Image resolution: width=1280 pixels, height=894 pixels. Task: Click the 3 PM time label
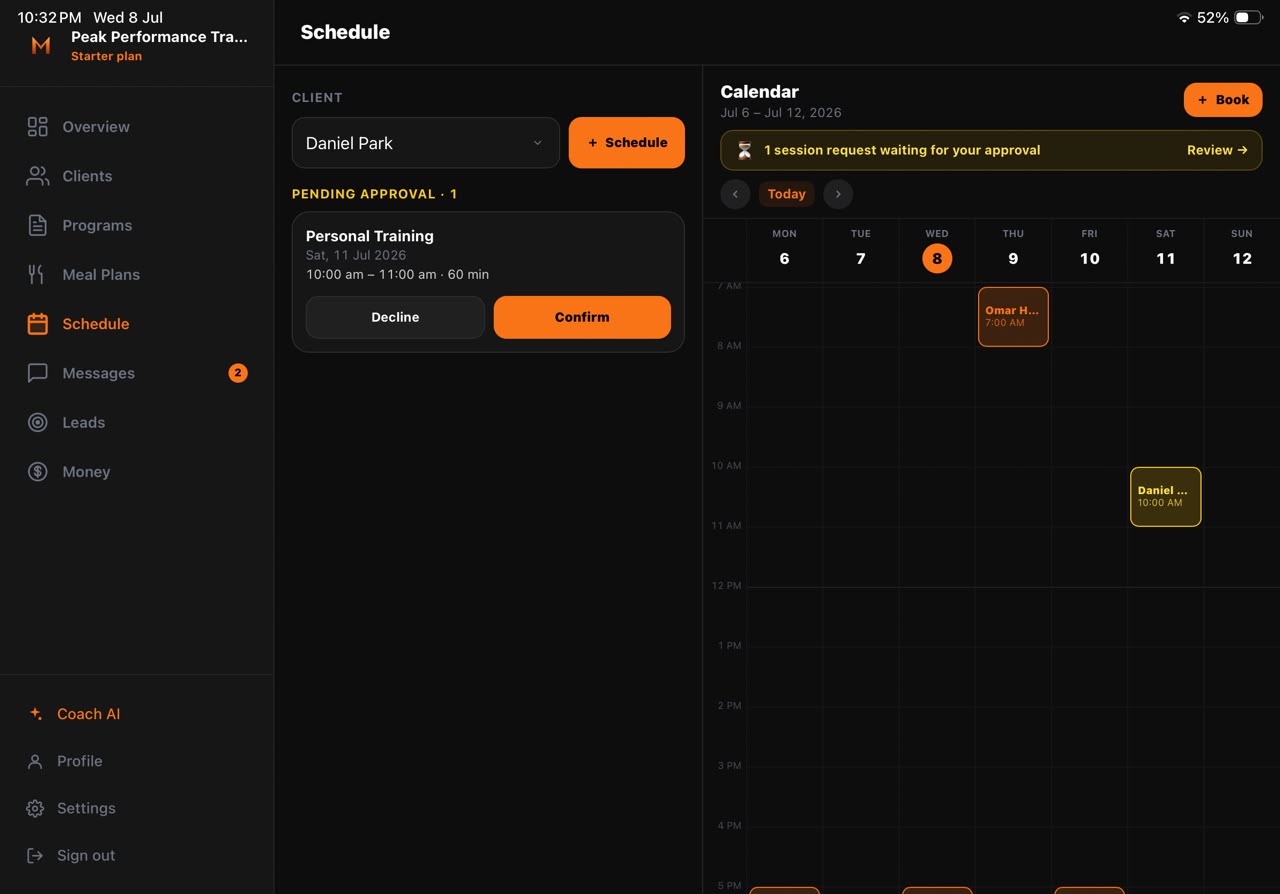click(x=729, y=766)
